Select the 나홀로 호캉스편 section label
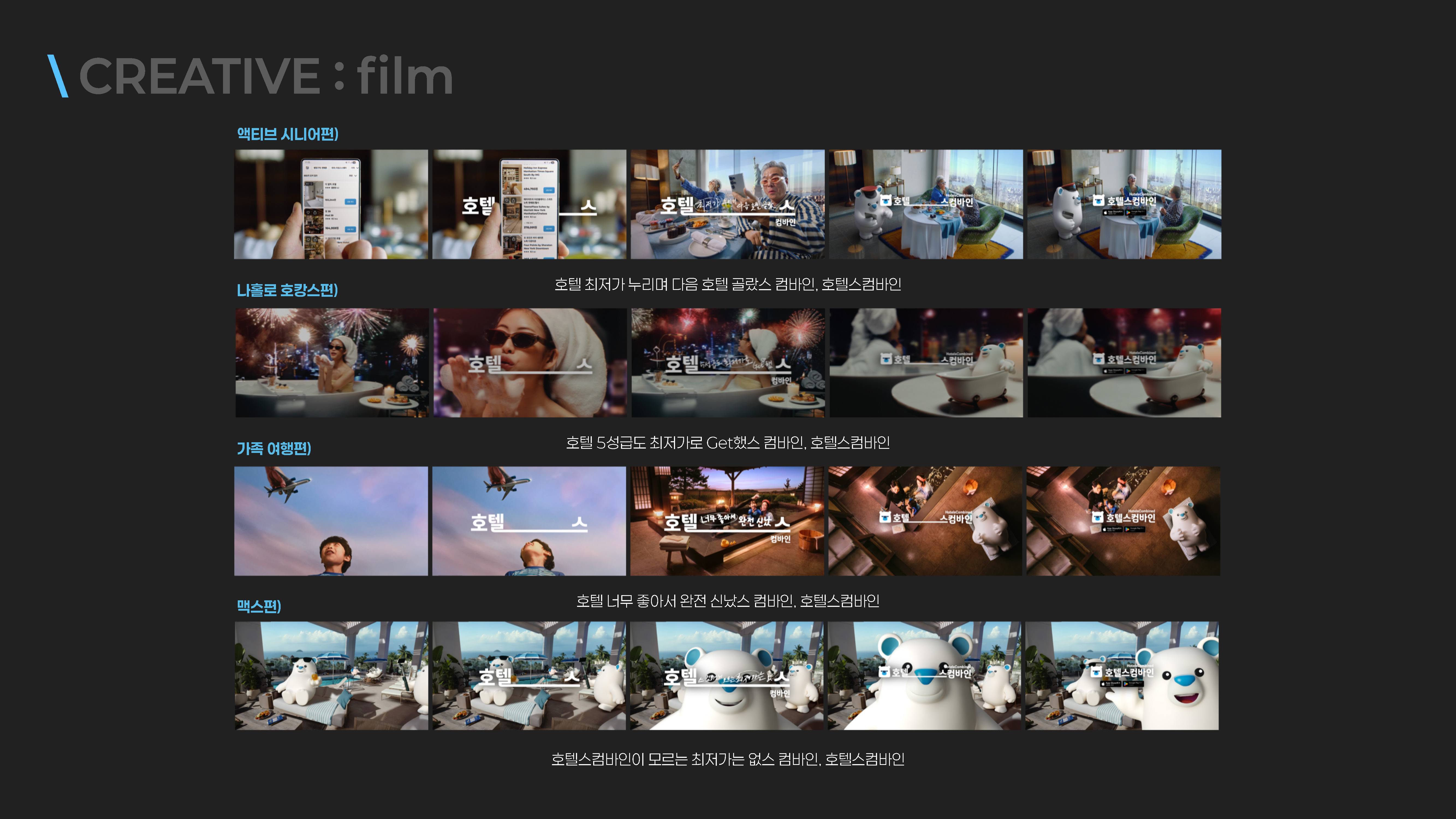The width and height of the screenshot is (1456, 819). coord(287,290)
